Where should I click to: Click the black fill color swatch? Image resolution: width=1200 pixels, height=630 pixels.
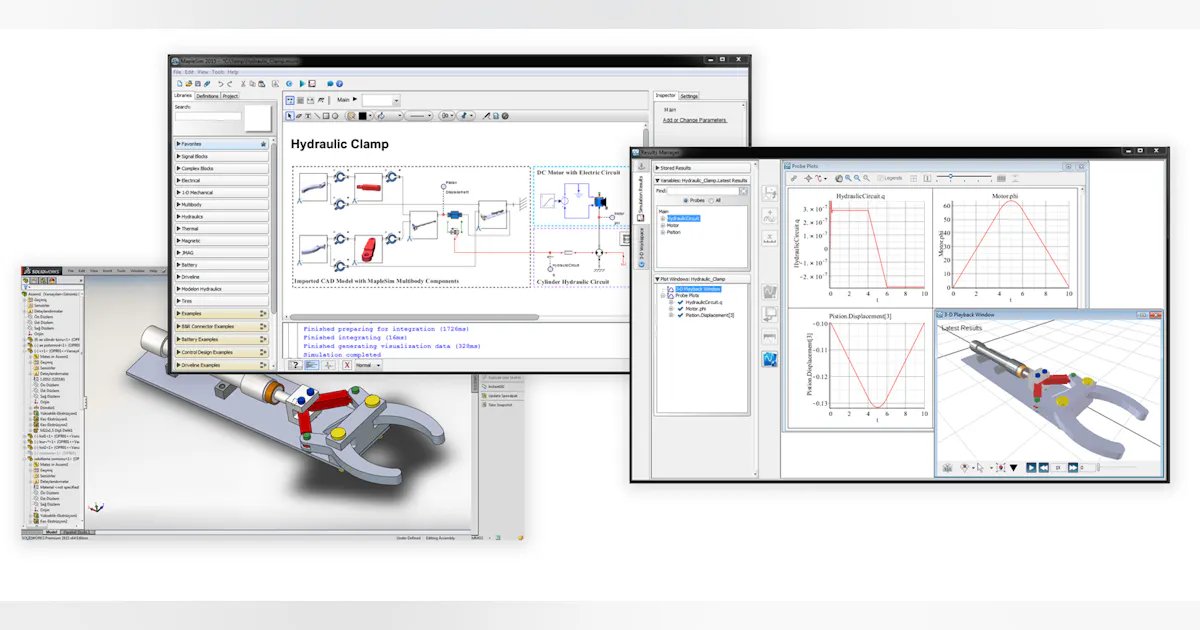pos(362,116)
